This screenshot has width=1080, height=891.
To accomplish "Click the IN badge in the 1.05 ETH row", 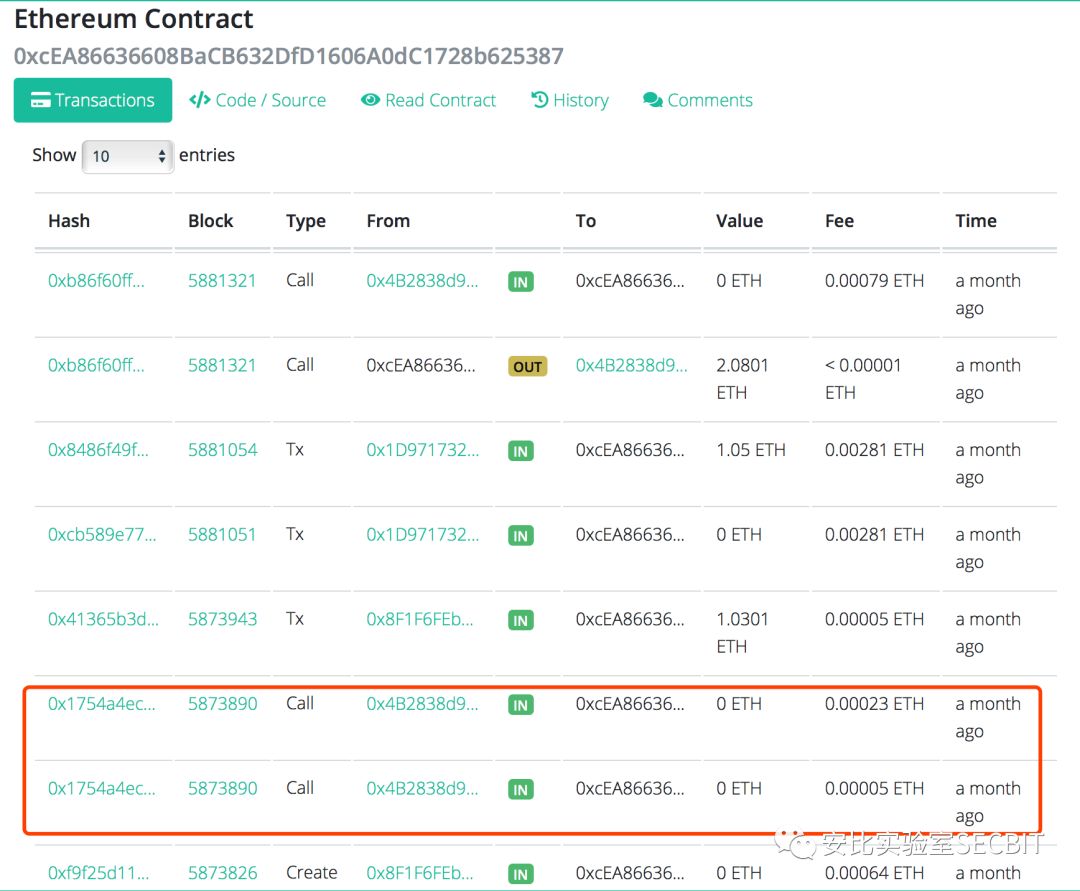I will pyautogui.click(x=521, y=452).
